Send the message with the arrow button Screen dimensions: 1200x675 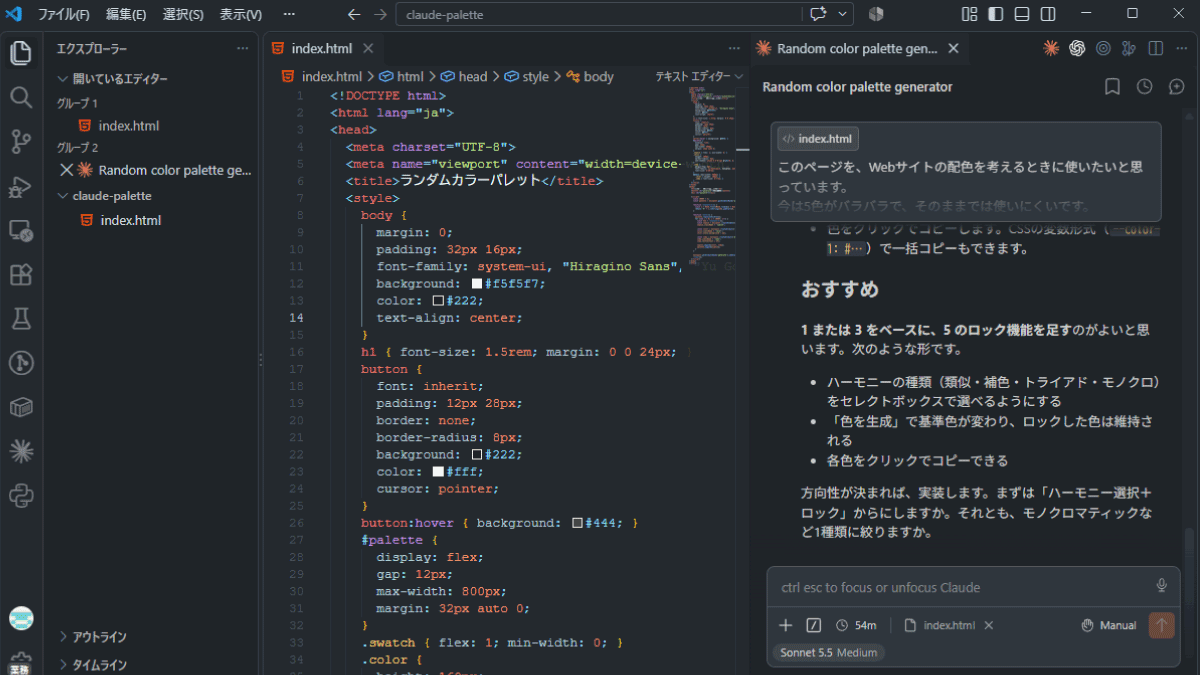(1161, 625)
